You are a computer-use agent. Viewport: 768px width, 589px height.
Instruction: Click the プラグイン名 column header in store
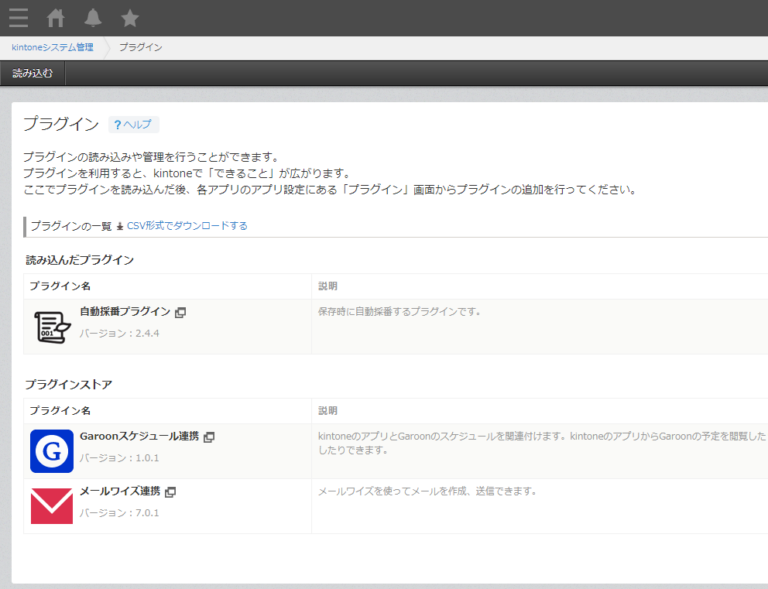(x=60, y=411)
